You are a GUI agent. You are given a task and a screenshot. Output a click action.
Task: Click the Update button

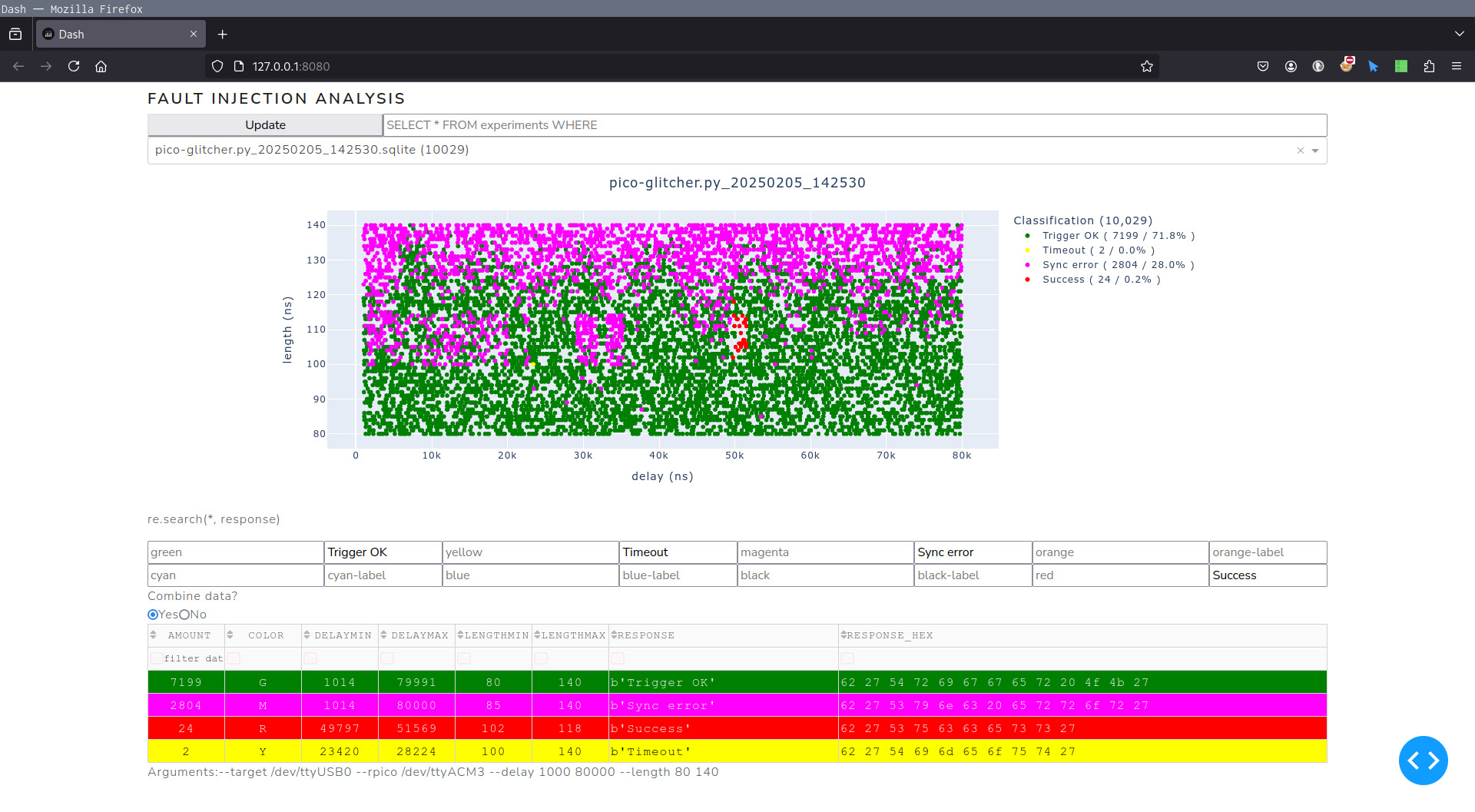(x=265, y=125)
